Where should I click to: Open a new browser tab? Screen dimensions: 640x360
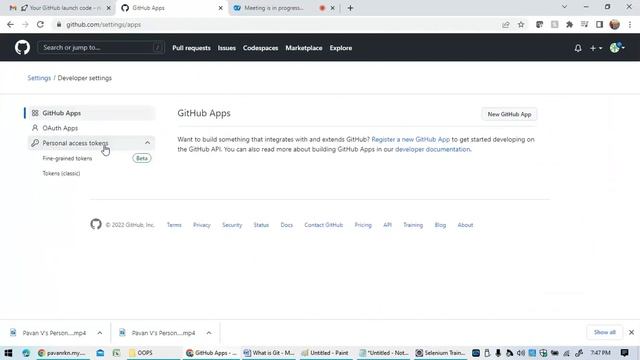tap(350, 8)
